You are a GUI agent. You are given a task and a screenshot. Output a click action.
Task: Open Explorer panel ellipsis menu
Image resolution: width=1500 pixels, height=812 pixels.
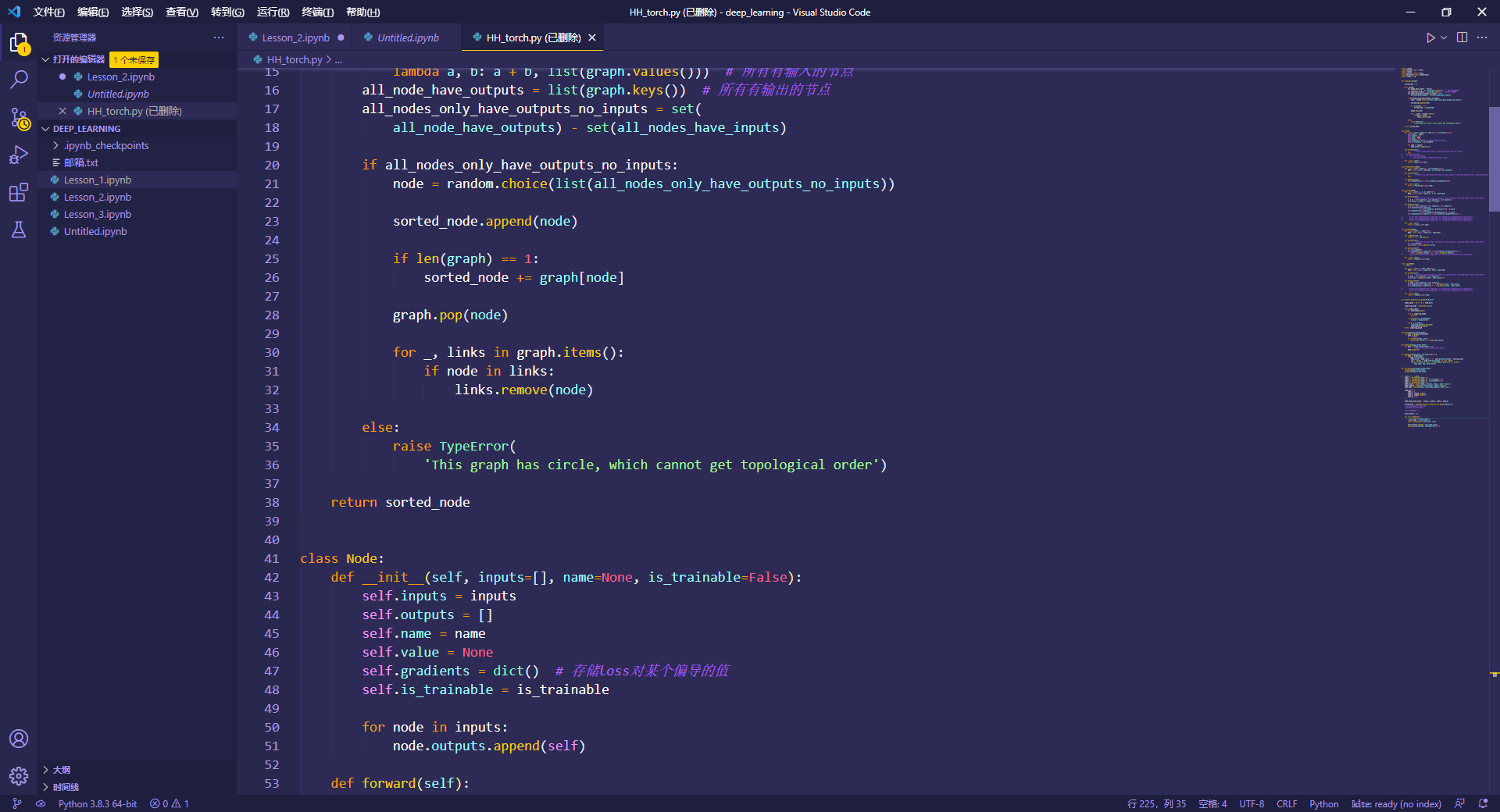219,37
